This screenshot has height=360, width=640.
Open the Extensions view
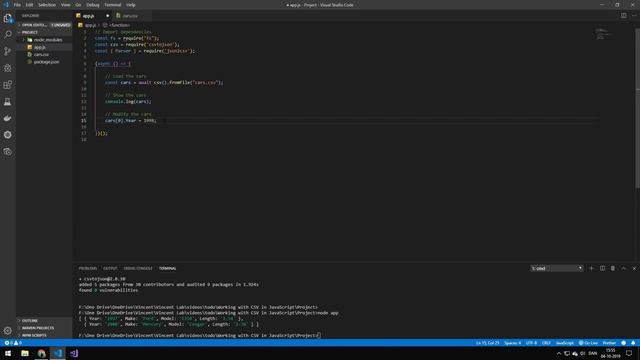pyautogui.click(x=8, y=84)
